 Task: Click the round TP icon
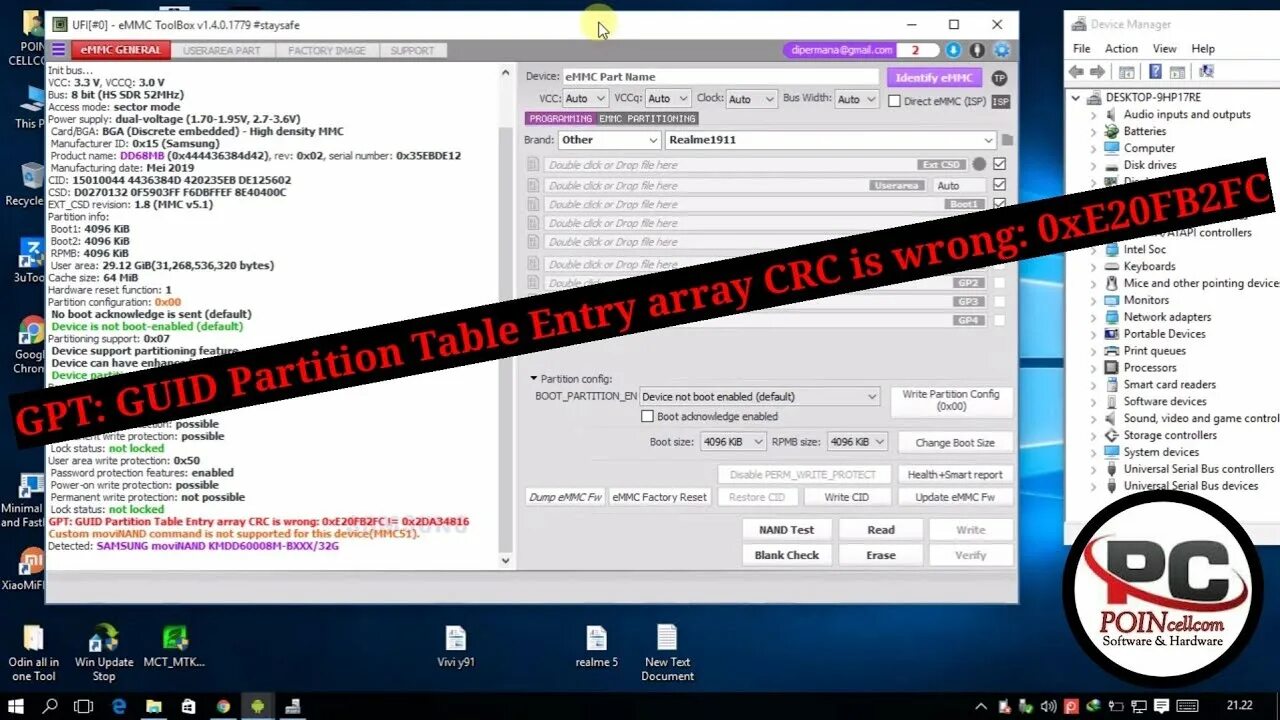point(999,78)
